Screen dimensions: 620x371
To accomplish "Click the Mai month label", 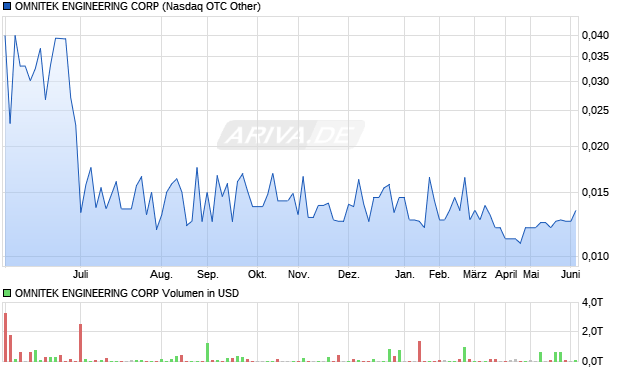I will point(531,274).
